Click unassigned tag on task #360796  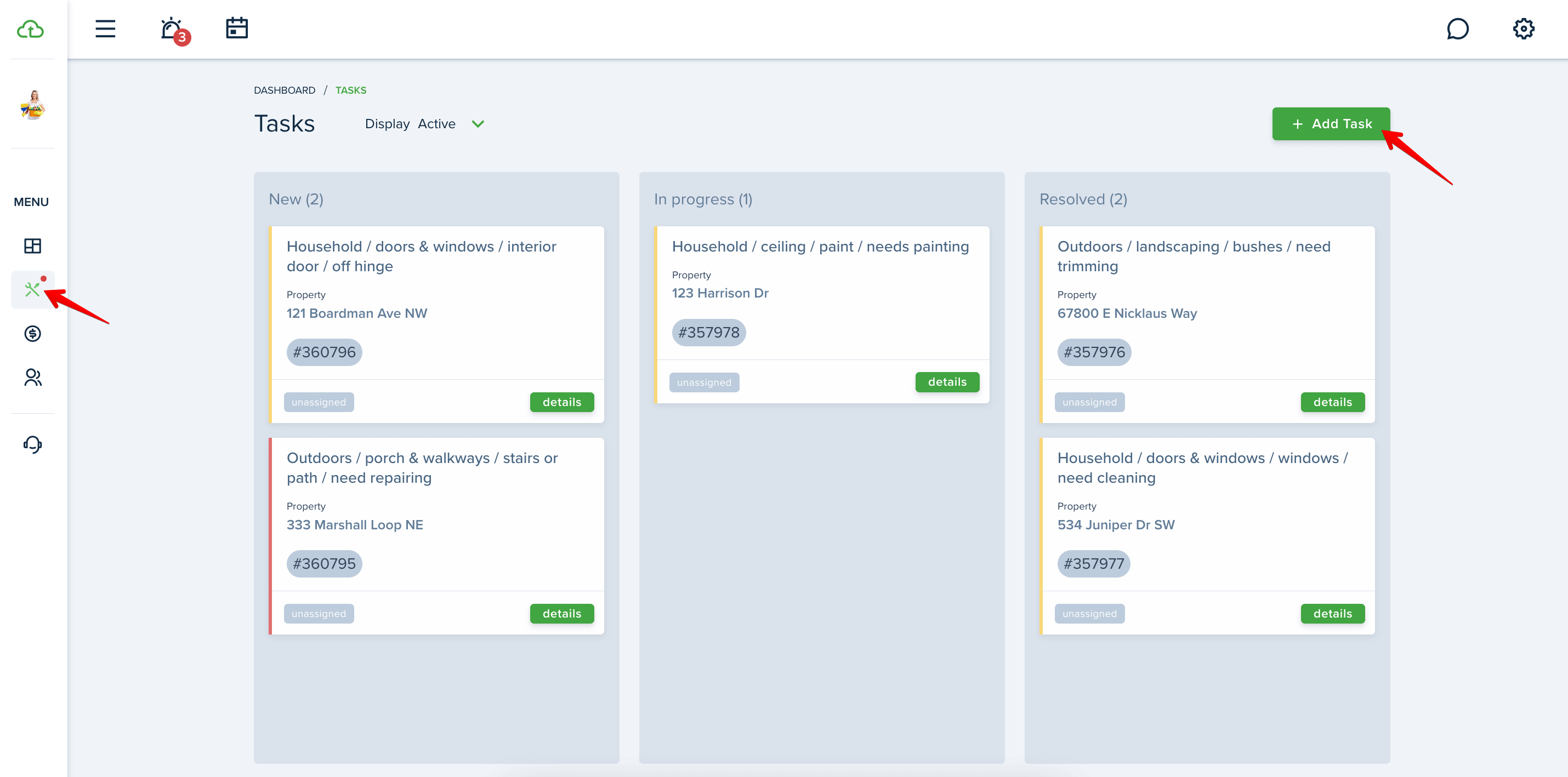[319, 402]
